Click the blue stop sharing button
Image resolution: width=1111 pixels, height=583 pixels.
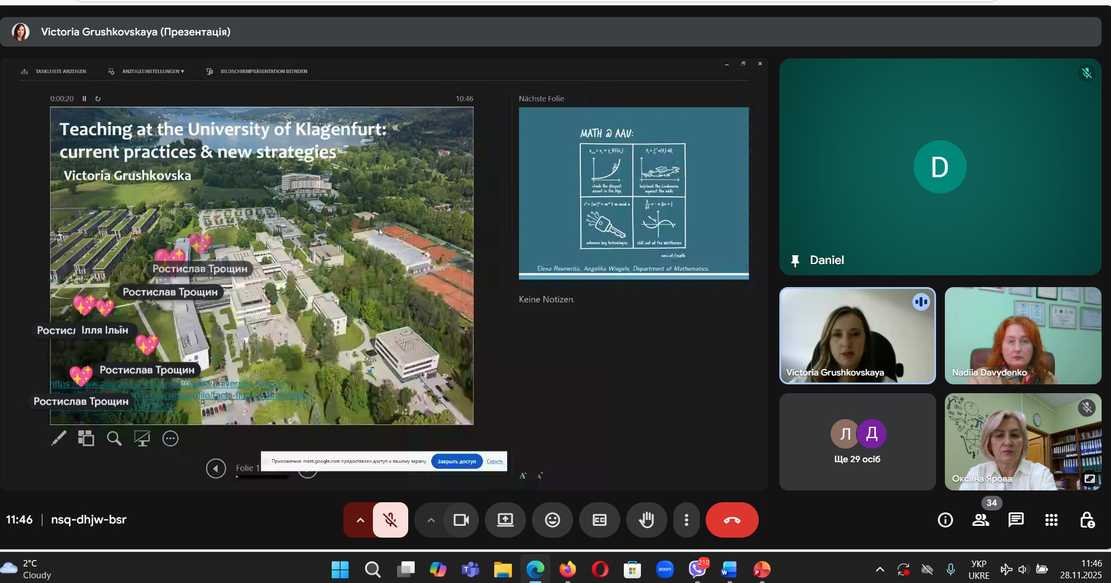457,462
